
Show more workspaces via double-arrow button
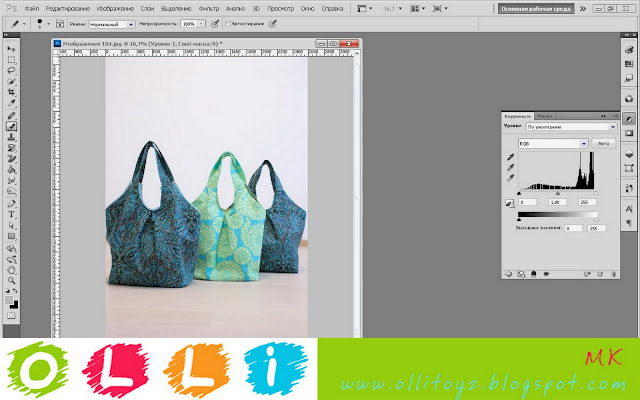(583, 9)
